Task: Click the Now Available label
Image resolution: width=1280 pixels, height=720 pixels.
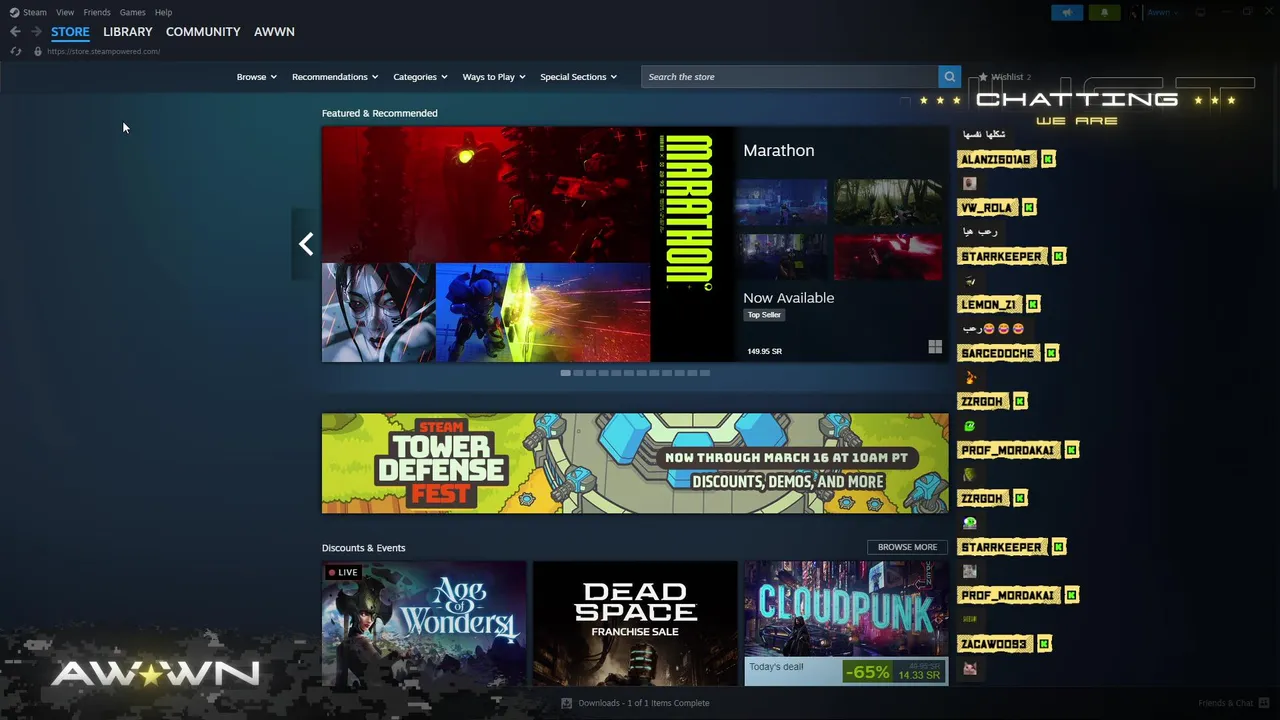Action: coord(788,298)
